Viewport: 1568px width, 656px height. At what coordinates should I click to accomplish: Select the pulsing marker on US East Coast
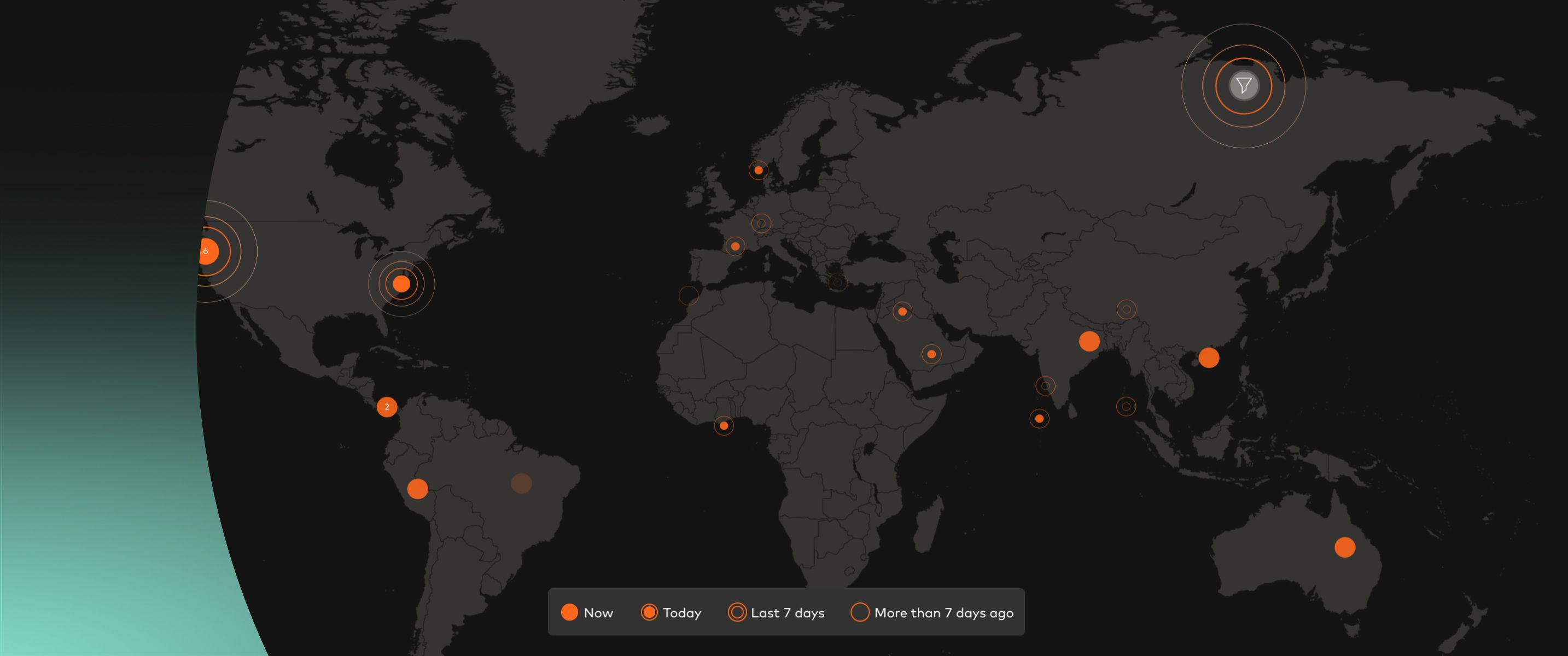click(401, 284)
